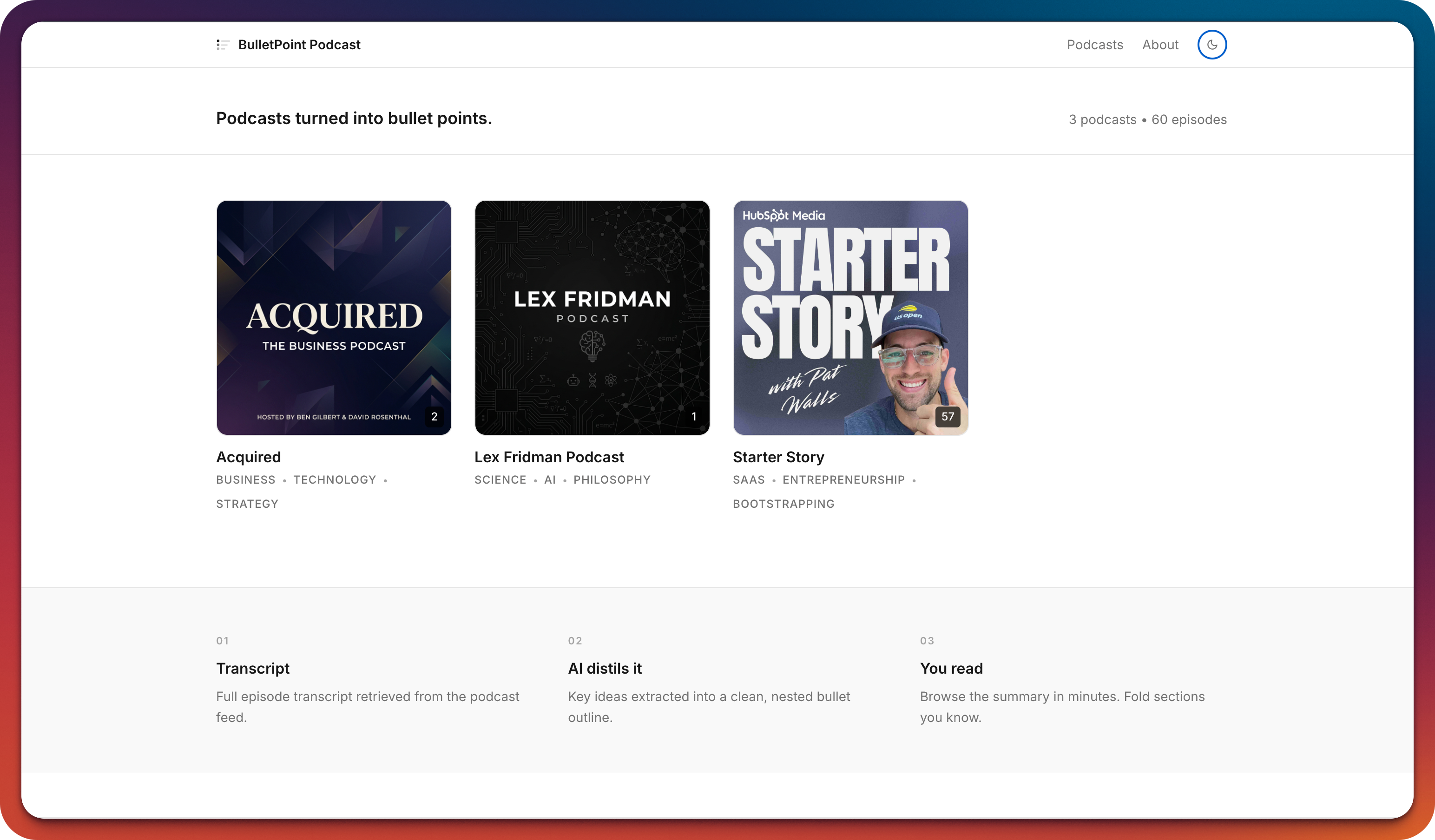Click the Starter Story title
1435x840 pixels.
(778, 457)
